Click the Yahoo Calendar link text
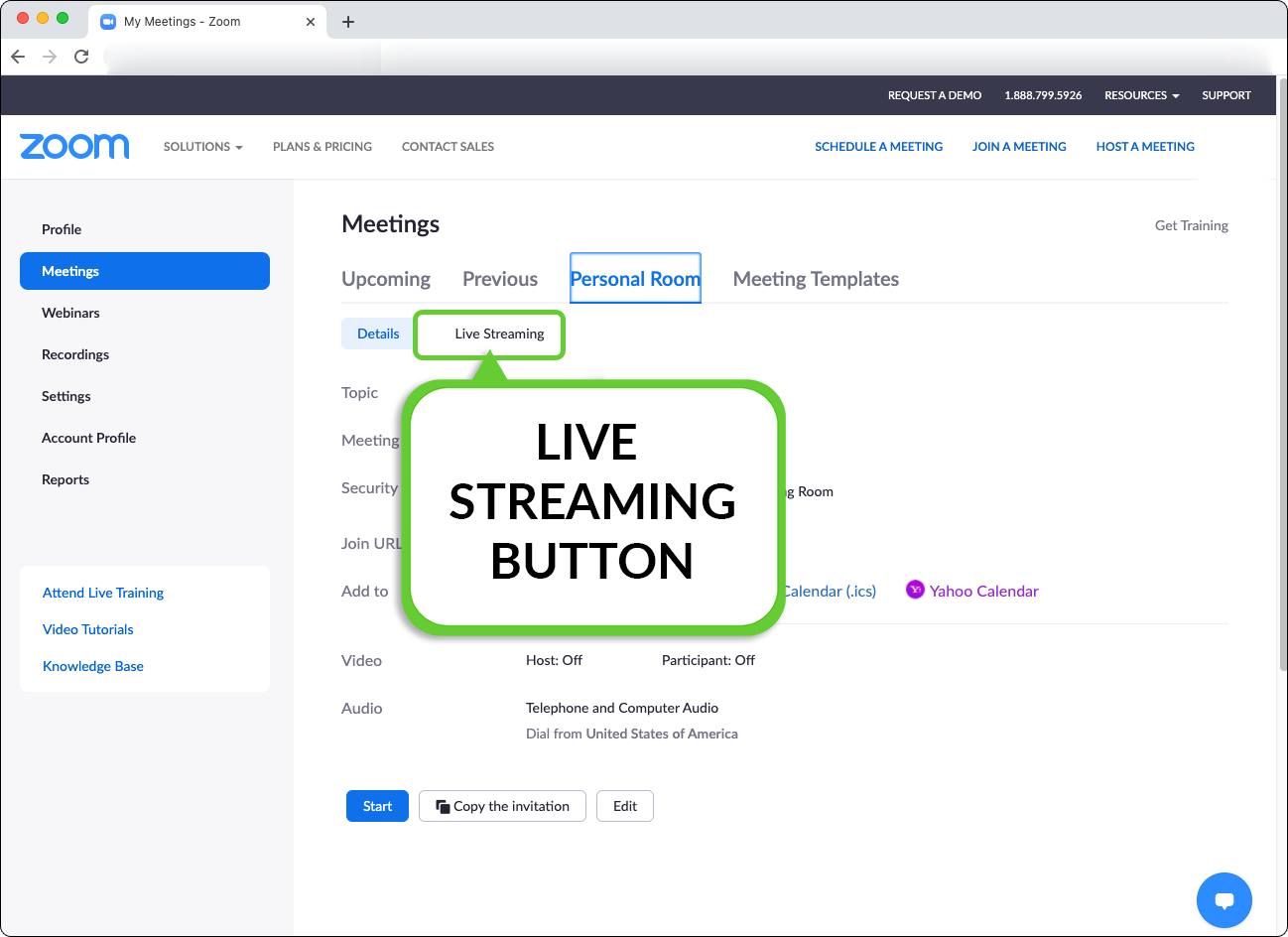 [x=983, y=591]
